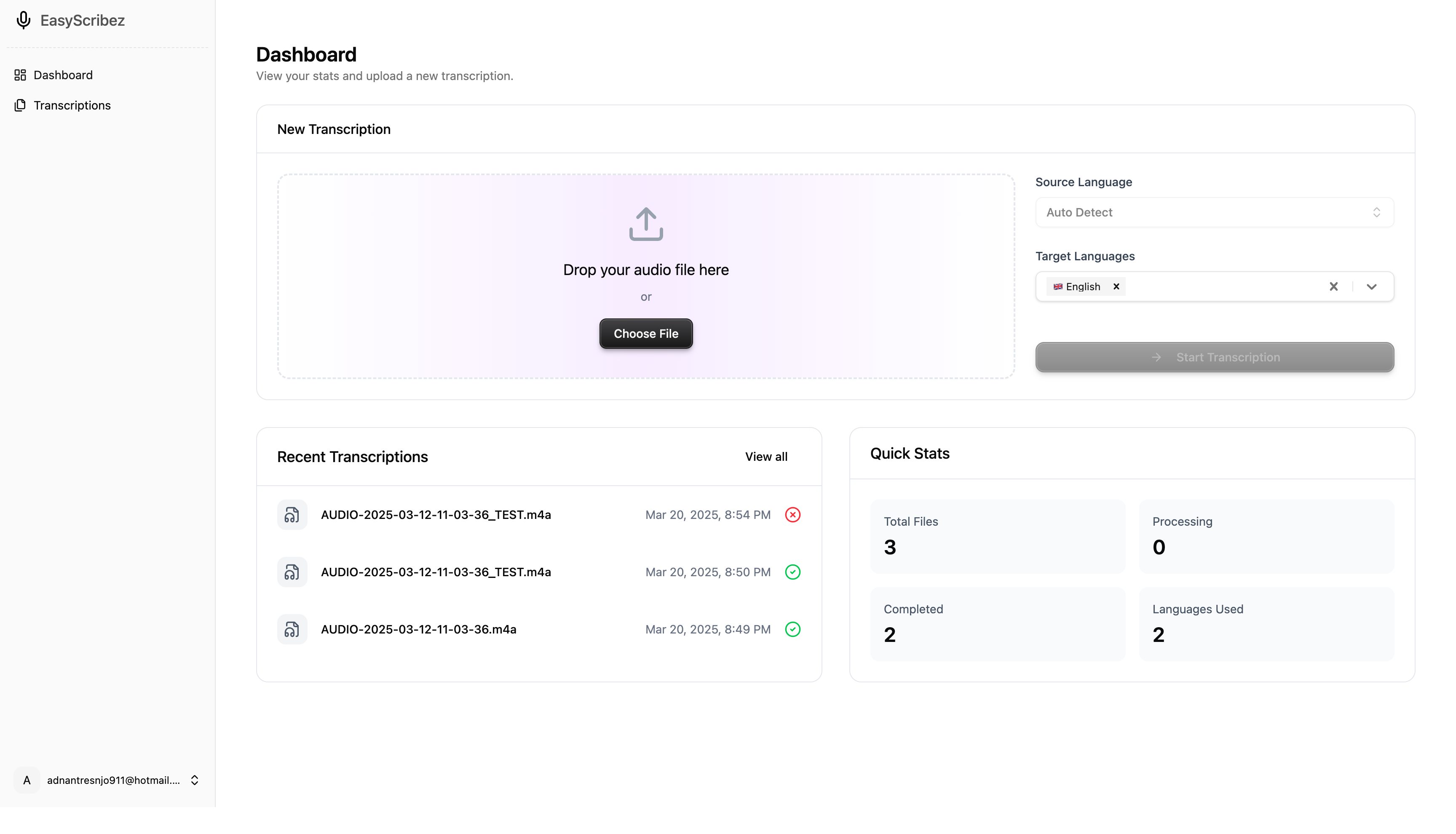The image size is (1456, 834).
Task: Click the Start Transcription button
Action: (x=1214, y=357)
